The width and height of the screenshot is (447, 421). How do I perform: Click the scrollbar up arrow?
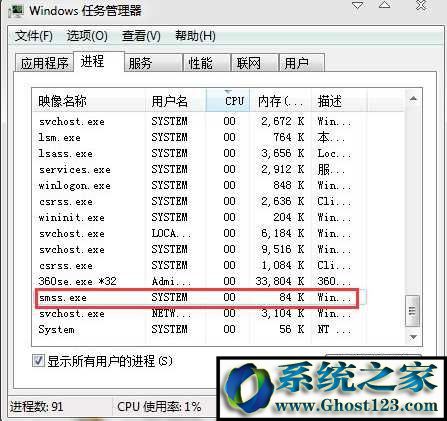(x=413, y=98)
